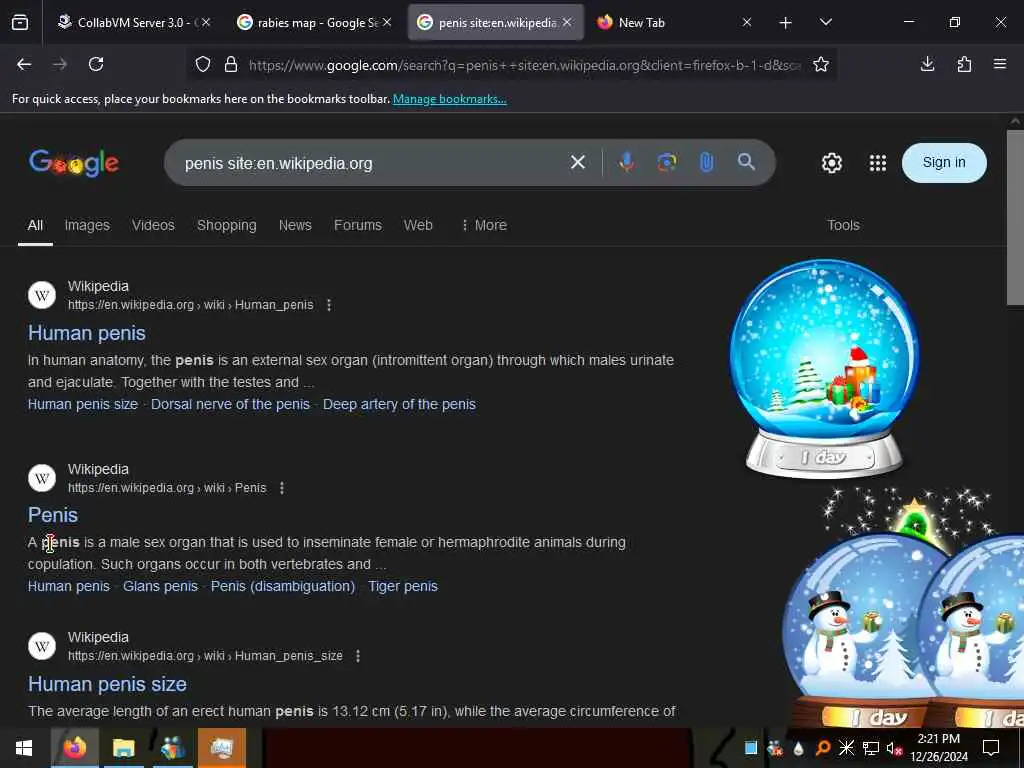Open the Penis (disambiguation) sublink

(283, 586)
